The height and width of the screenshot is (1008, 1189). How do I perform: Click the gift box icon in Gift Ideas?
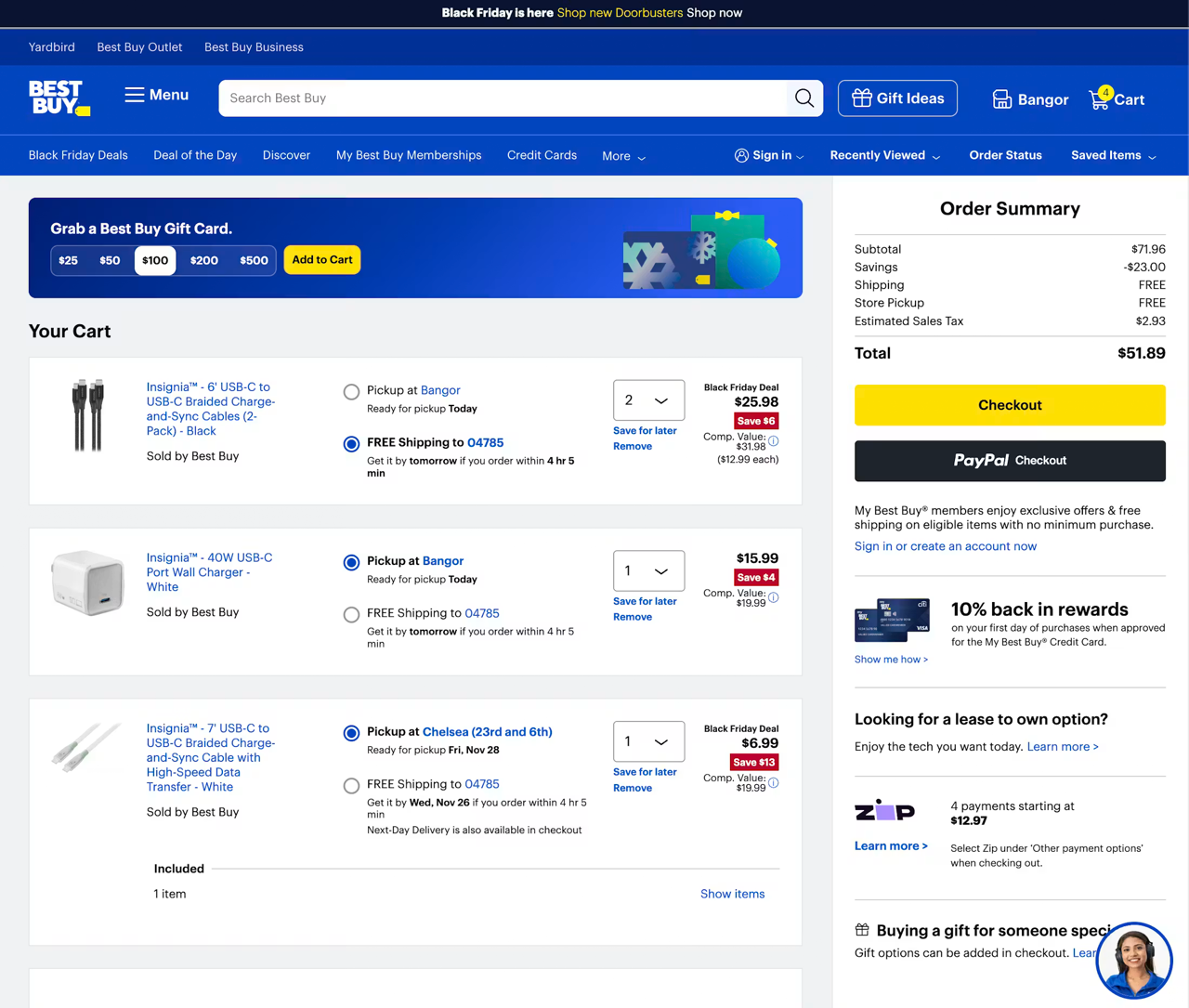pos(861,98)
